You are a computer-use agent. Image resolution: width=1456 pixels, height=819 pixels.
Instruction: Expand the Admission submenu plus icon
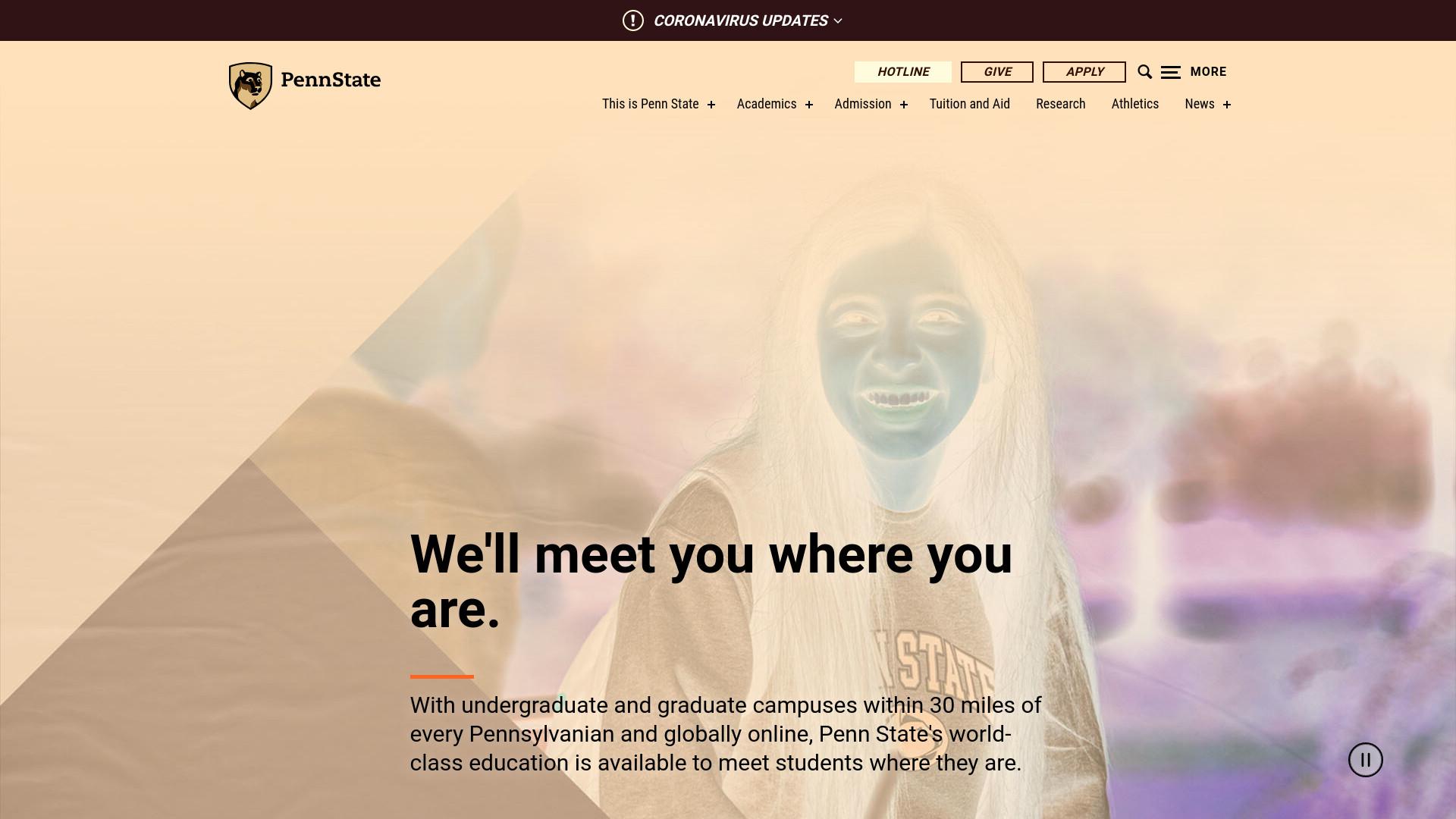[904, 105]
